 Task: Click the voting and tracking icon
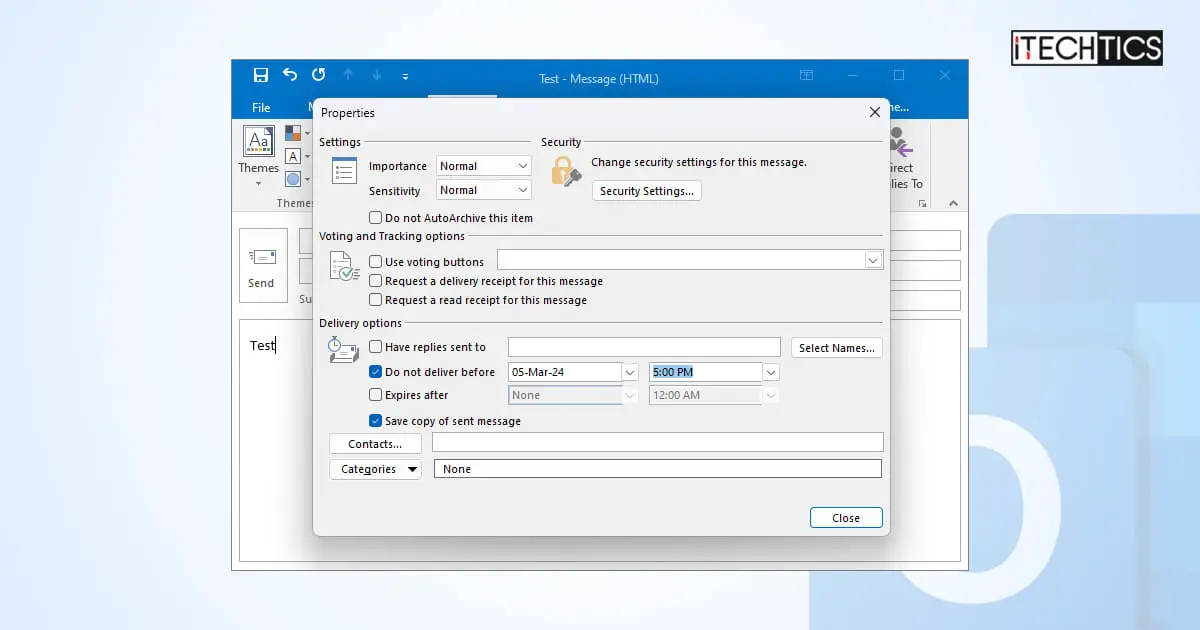343,267
